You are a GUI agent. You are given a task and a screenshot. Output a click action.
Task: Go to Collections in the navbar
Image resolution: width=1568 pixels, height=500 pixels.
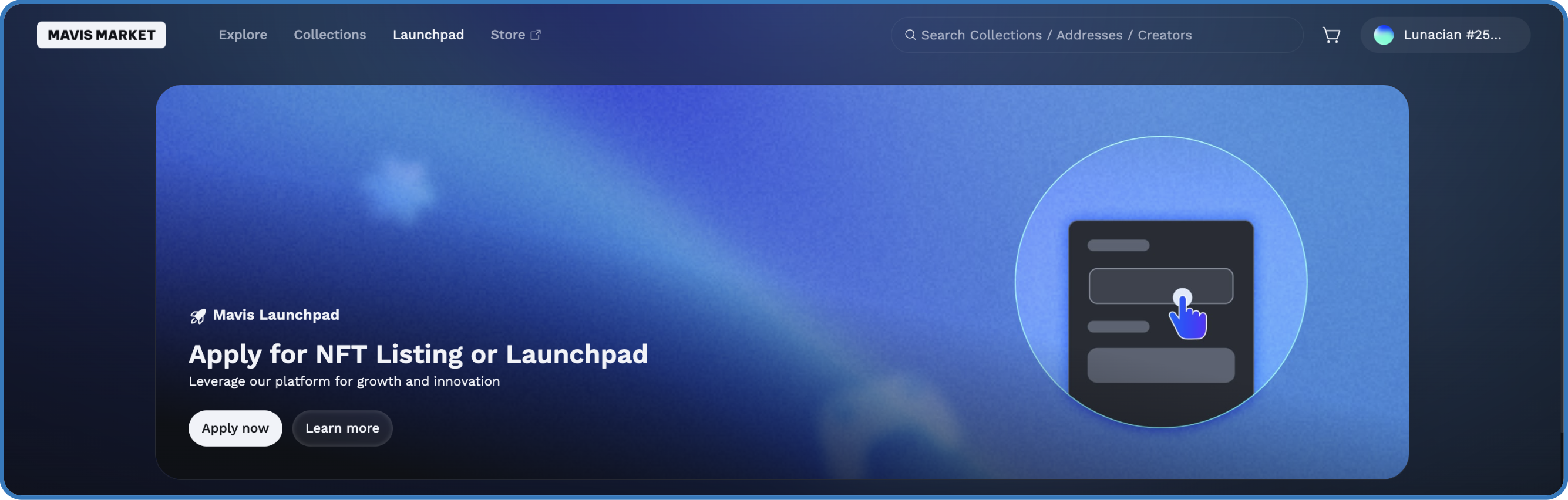(x=330, y=35)
